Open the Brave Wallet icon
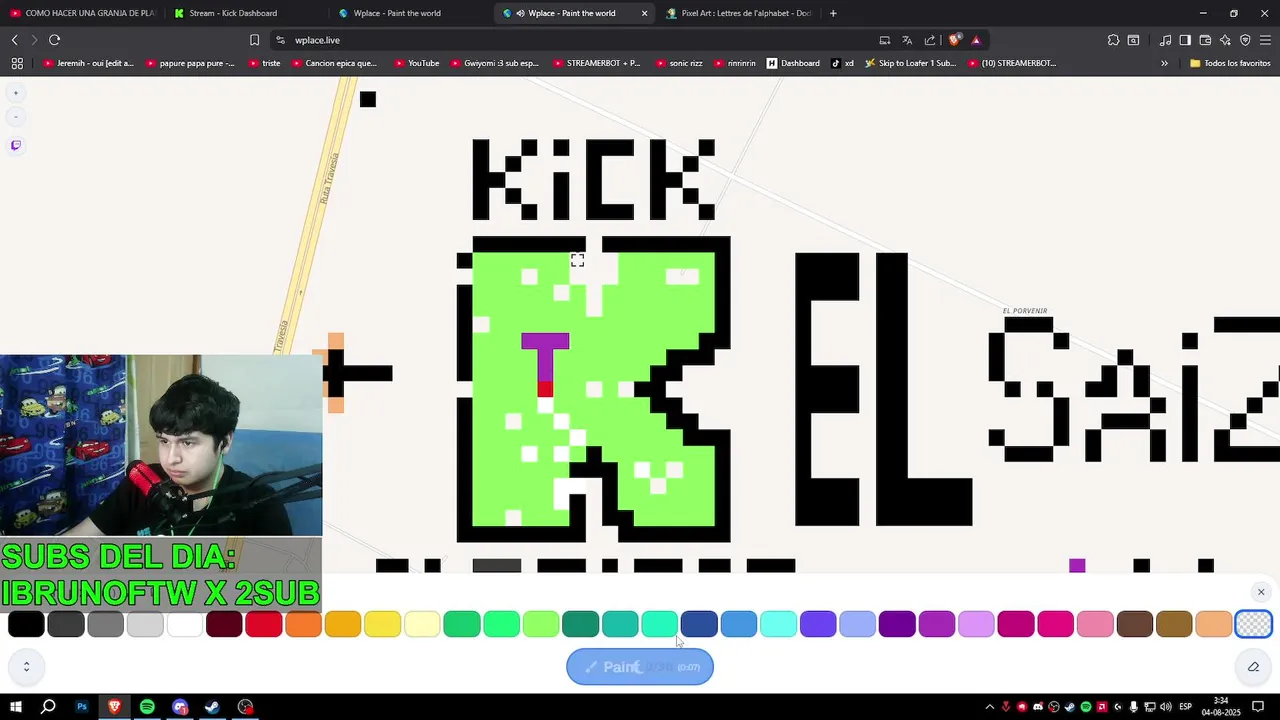Image resolution: width=1280 pixels, height=720 pixels. pos(1205,40)
